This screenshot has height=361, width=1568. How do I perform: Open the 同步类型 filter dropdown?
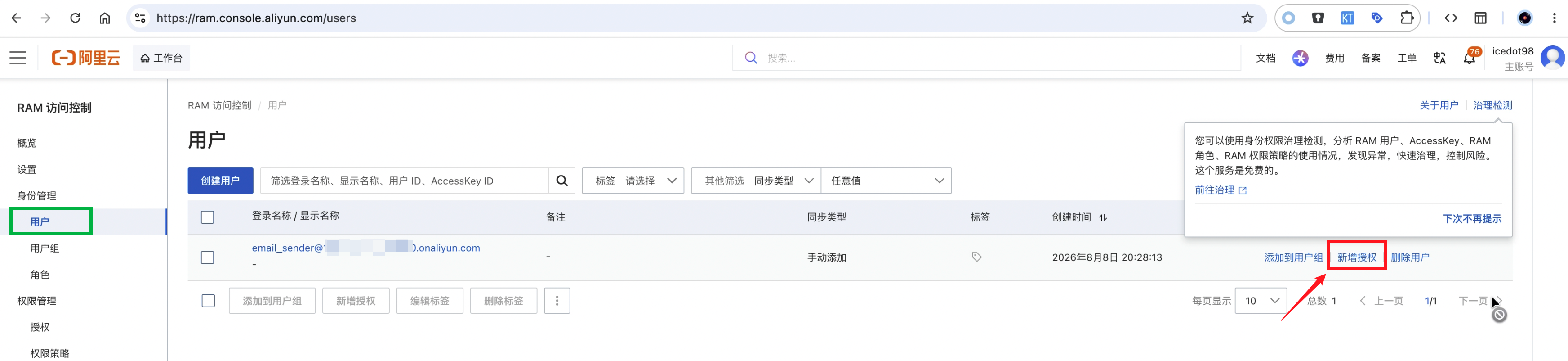point(756,180)
